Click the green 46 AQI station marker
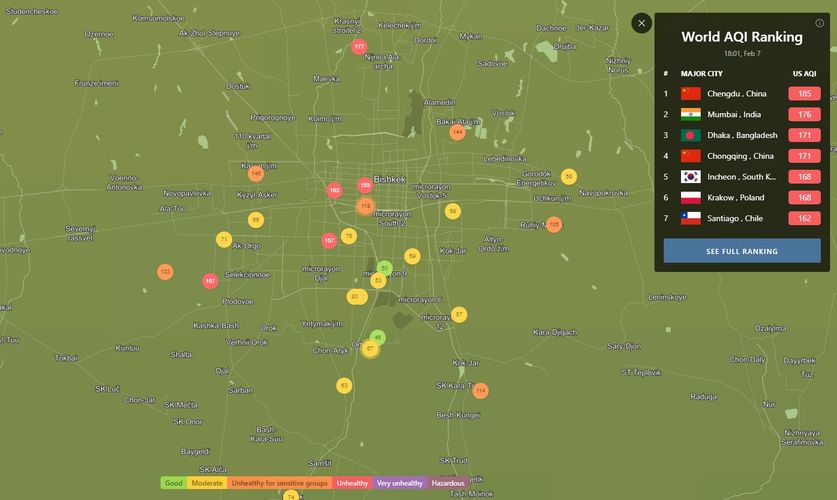Viewport: 837px width, 500px height. pos(377,338)
